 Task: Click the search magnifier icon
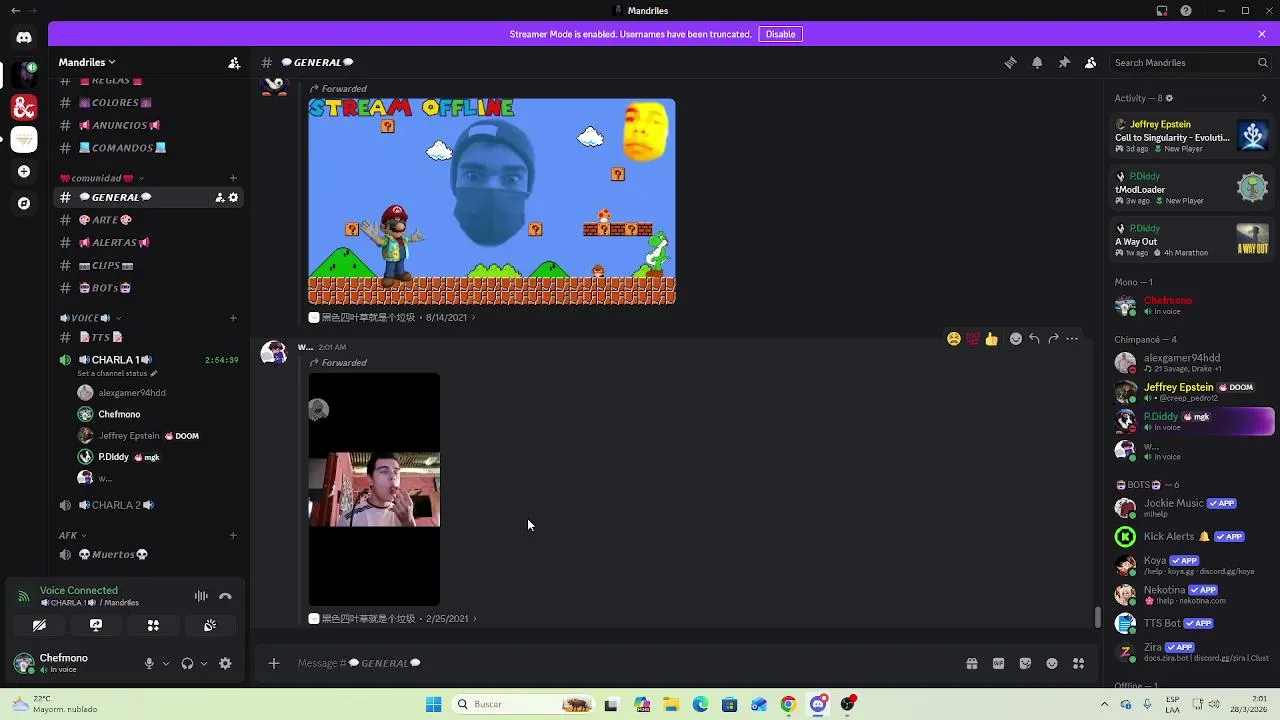pos(1262,62)
